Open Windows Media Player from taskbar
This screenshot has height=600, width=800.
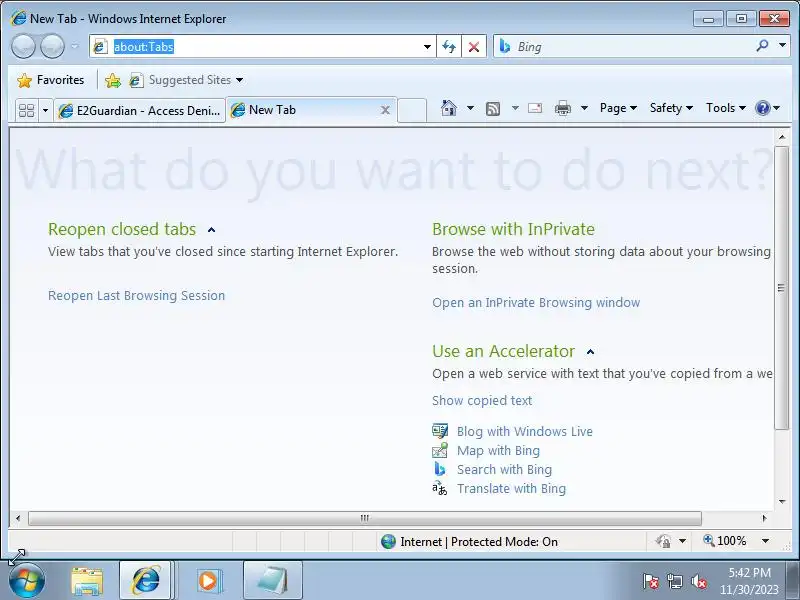pos(209,581)
